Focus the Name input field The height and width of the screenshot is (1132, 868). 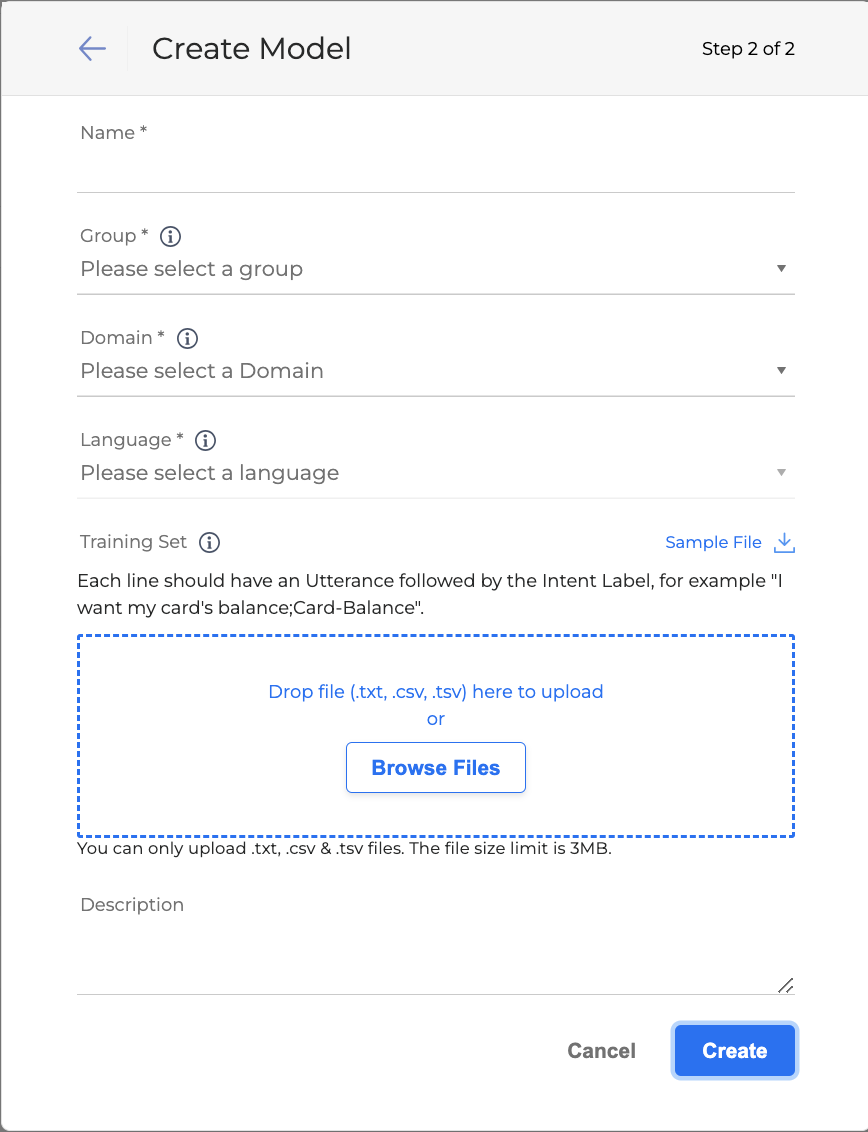[435, 170]
